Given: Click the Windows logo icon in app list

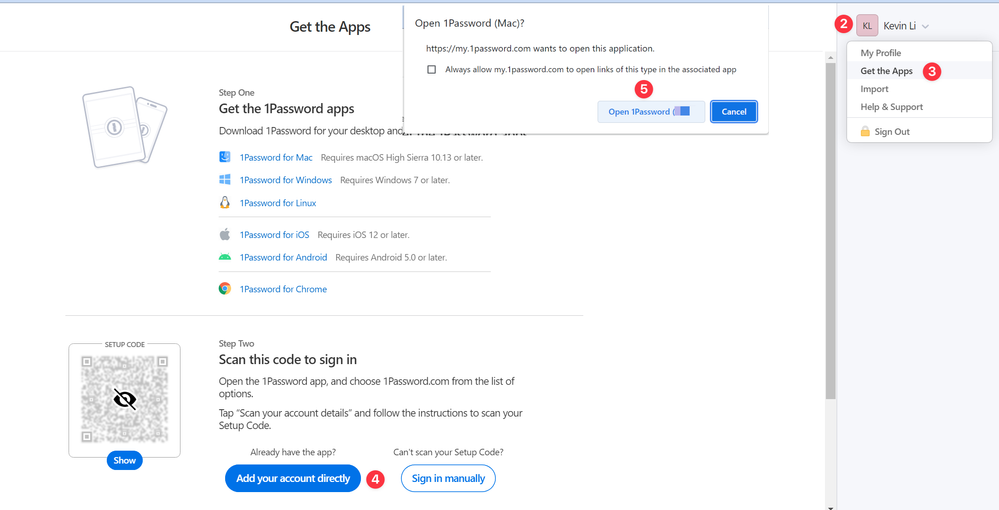Looking at the screenshot, I should coord(225,180).
